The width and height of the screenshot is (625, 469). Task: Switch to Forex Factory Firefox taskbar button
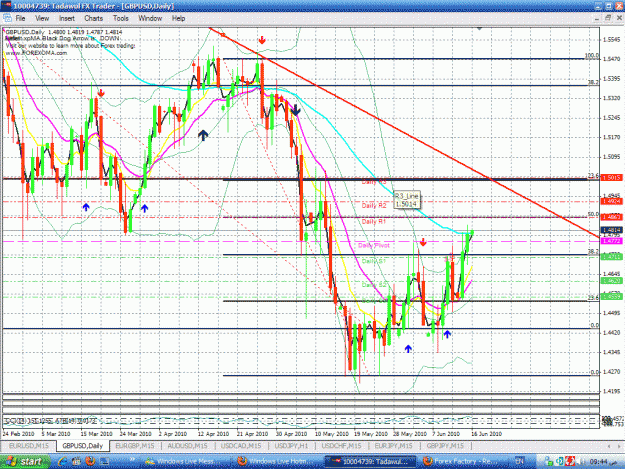click(462, 461)
